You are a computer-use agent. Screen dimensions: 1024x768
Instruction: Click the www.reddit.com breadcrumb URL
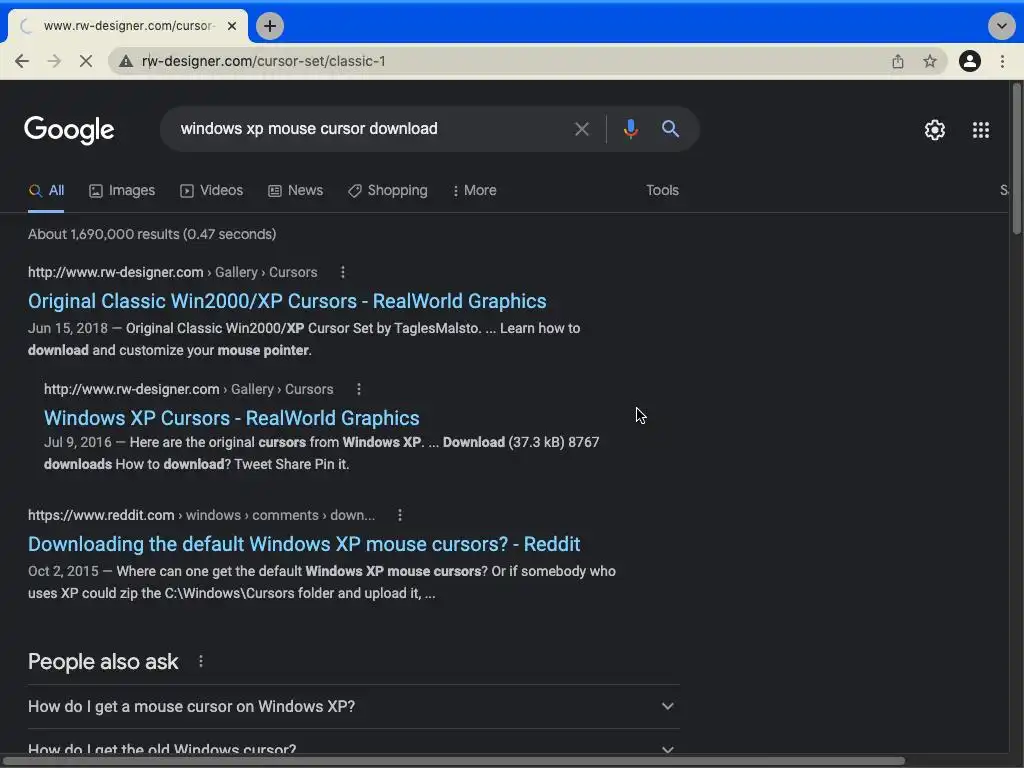point(101,515)
